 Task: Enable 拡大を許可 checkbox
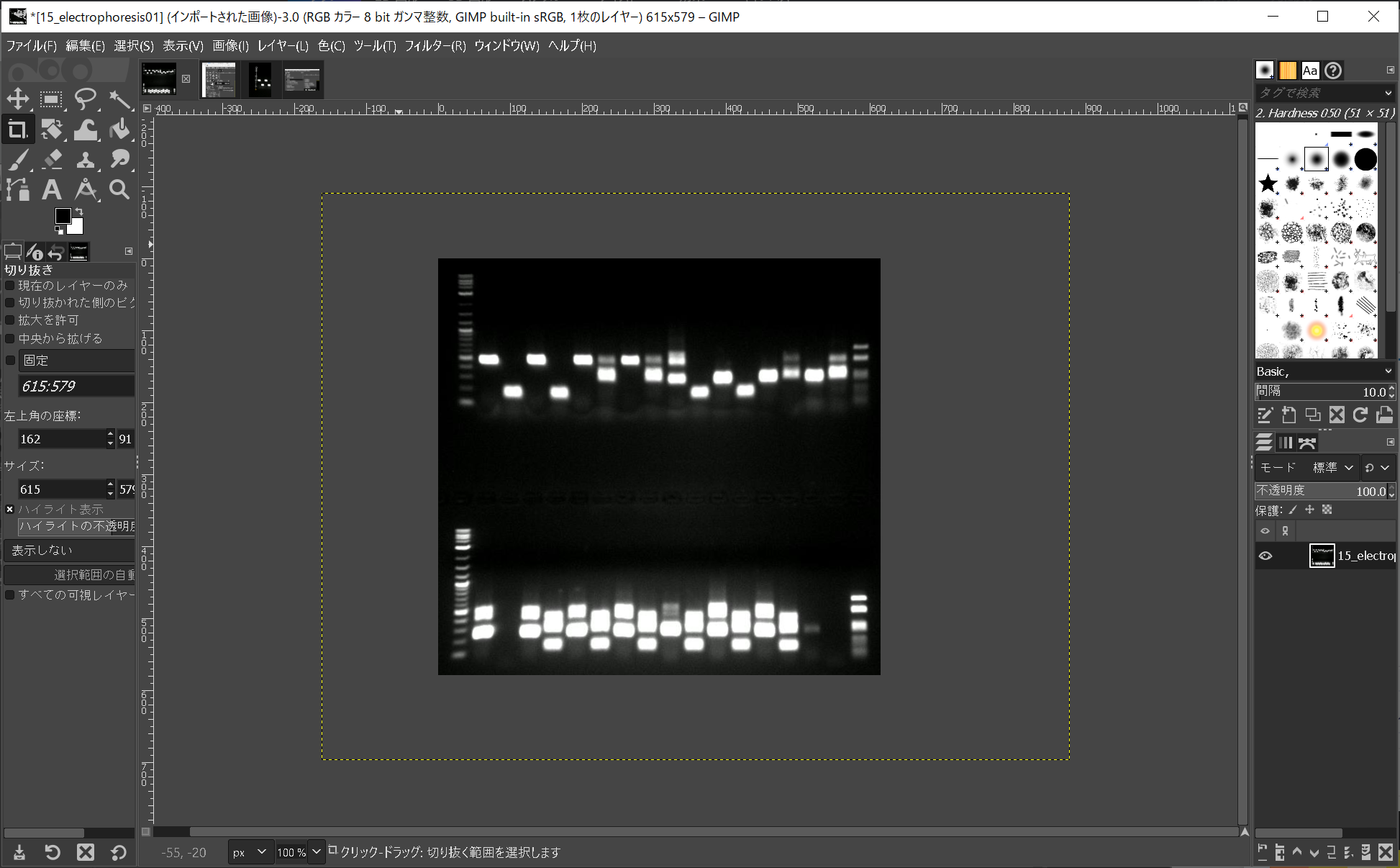[10, 320]
